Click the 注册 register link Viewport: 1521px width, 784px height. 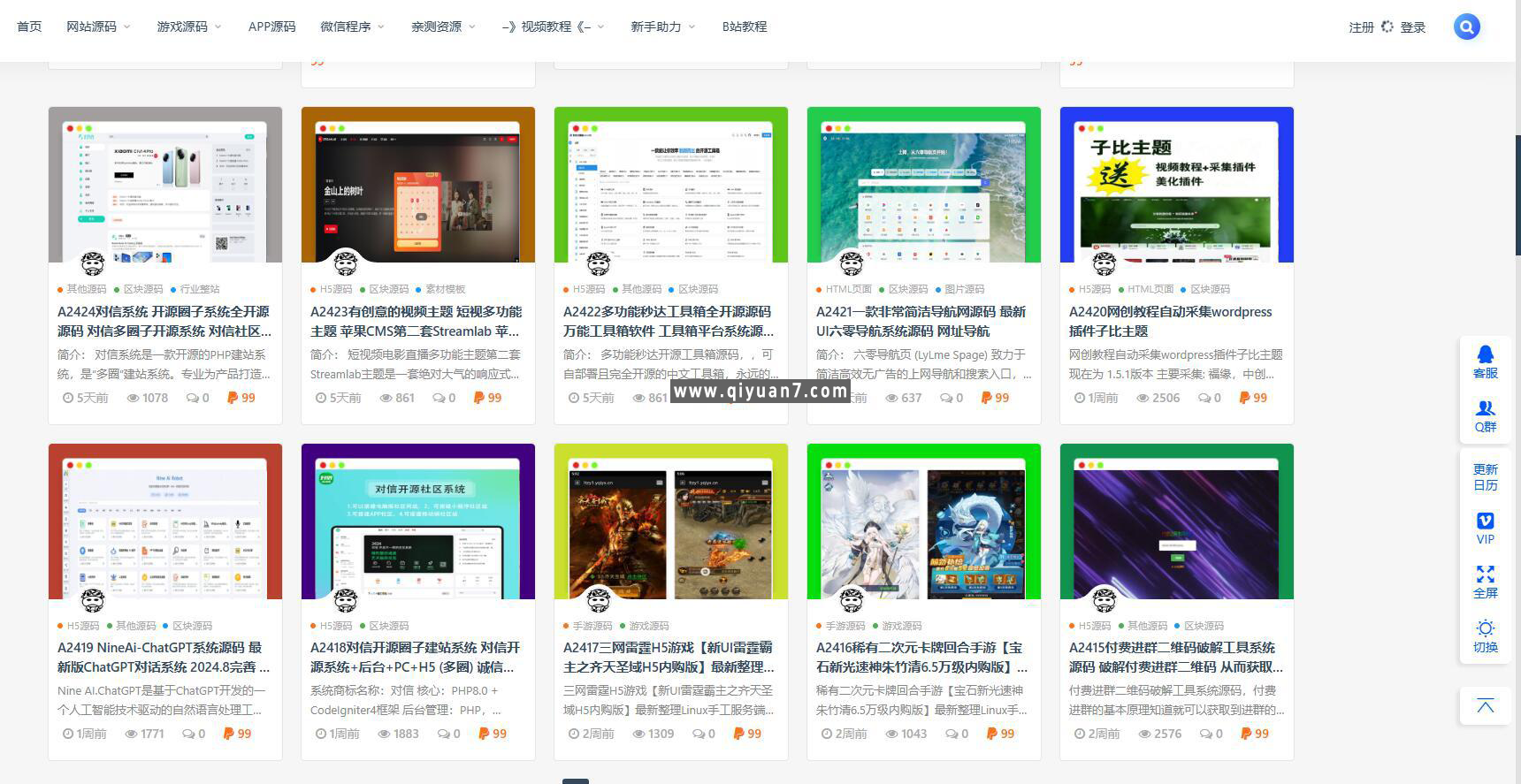tap(1361, 27)
